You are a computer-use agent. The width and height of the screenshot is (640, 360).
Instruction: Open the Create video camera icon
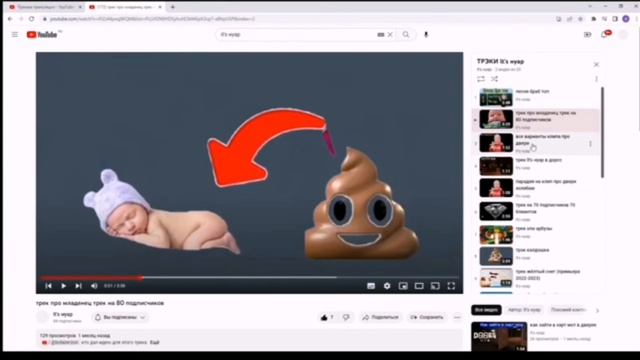(x=588, y=35)
